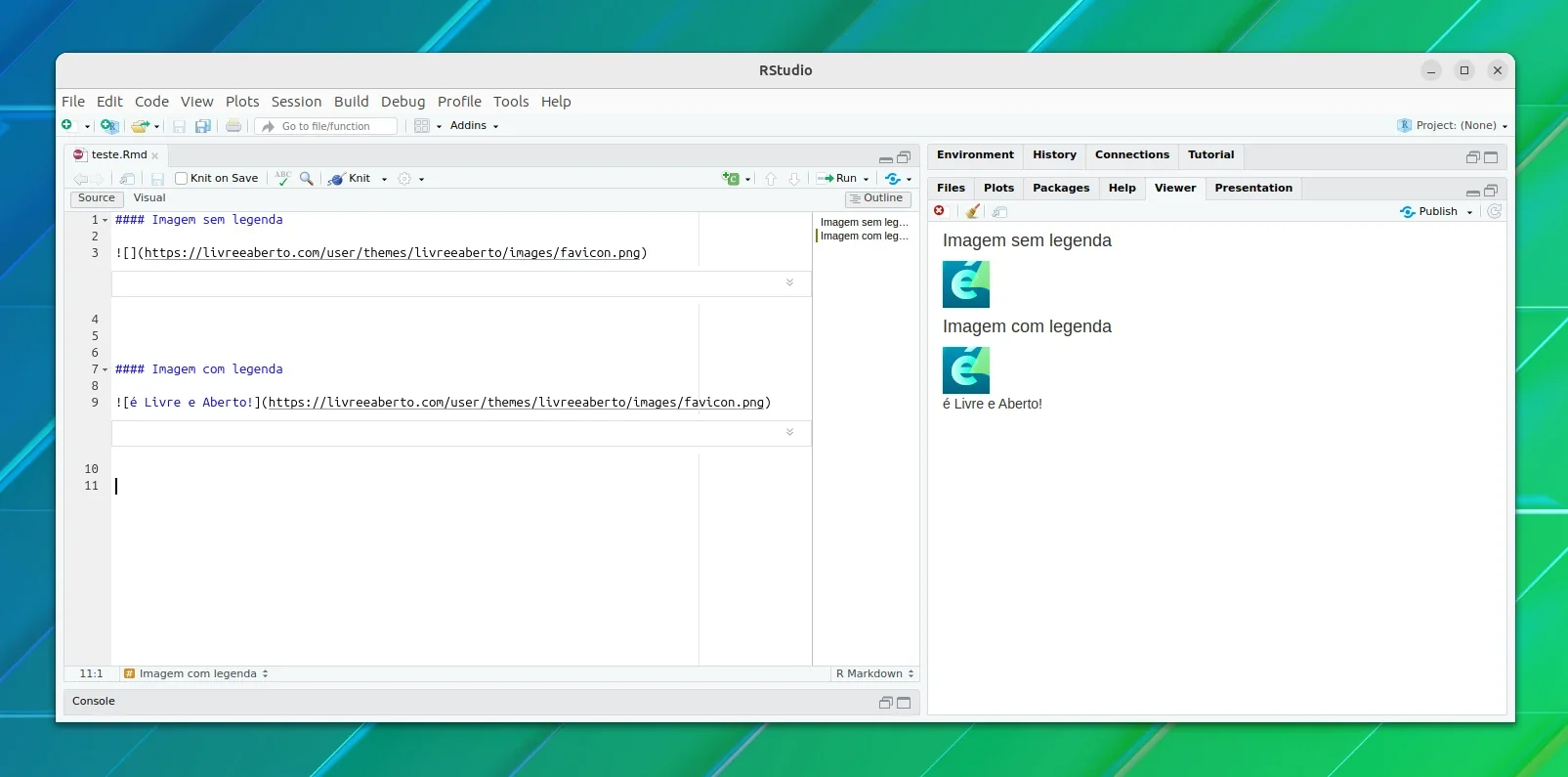Switch to Source editor mode
Screen dimensions: 1568x777
click(96, 198)
